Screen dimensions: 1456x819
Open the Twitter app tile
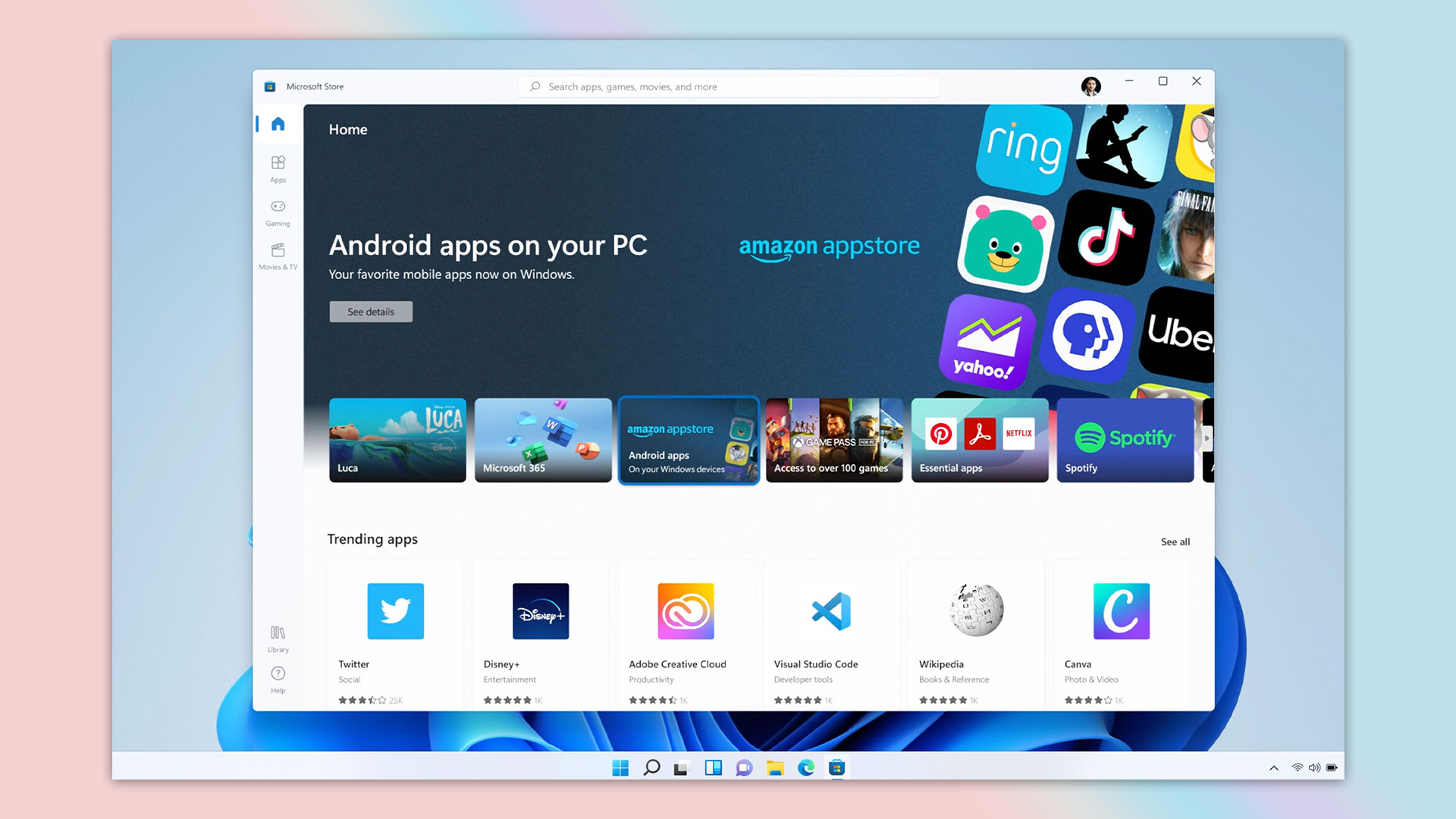coord(395,611)
